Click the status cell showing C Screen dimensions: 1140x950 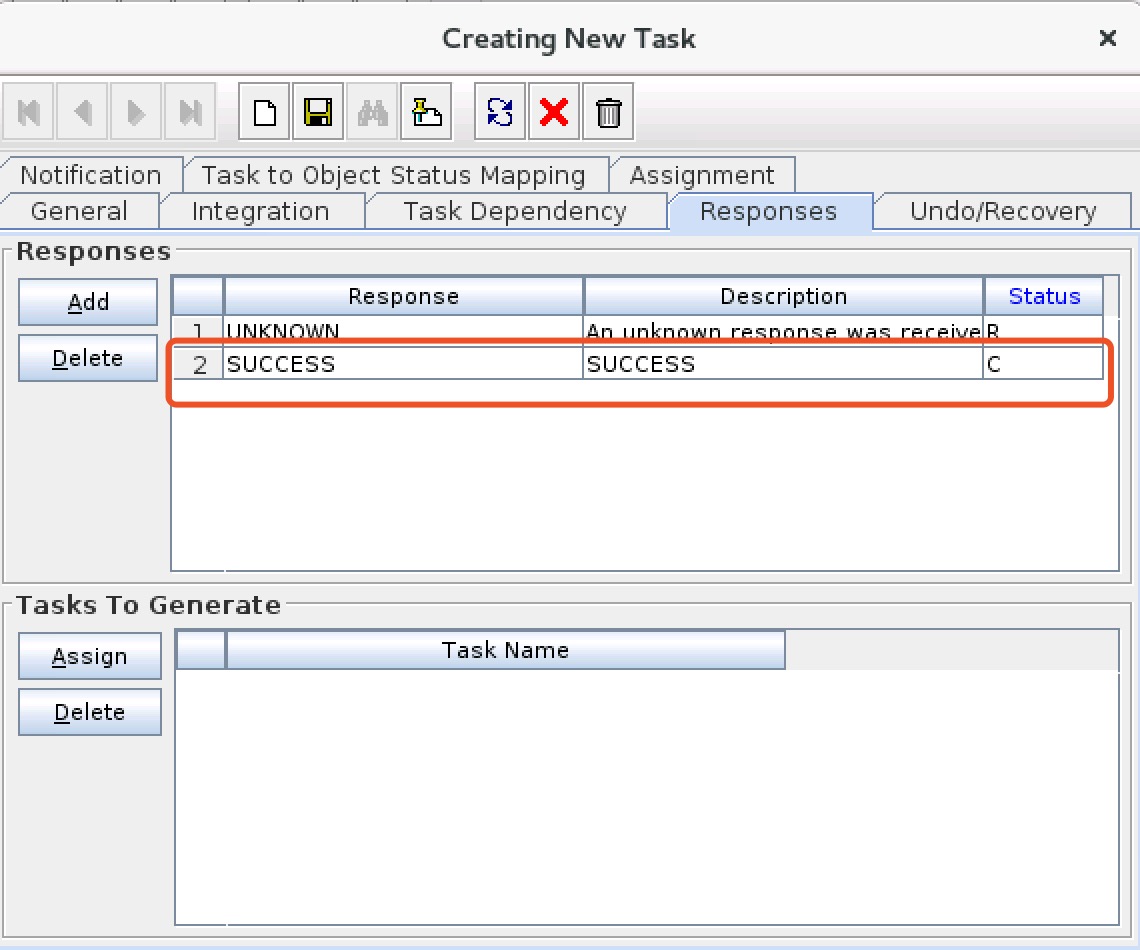1043,363
